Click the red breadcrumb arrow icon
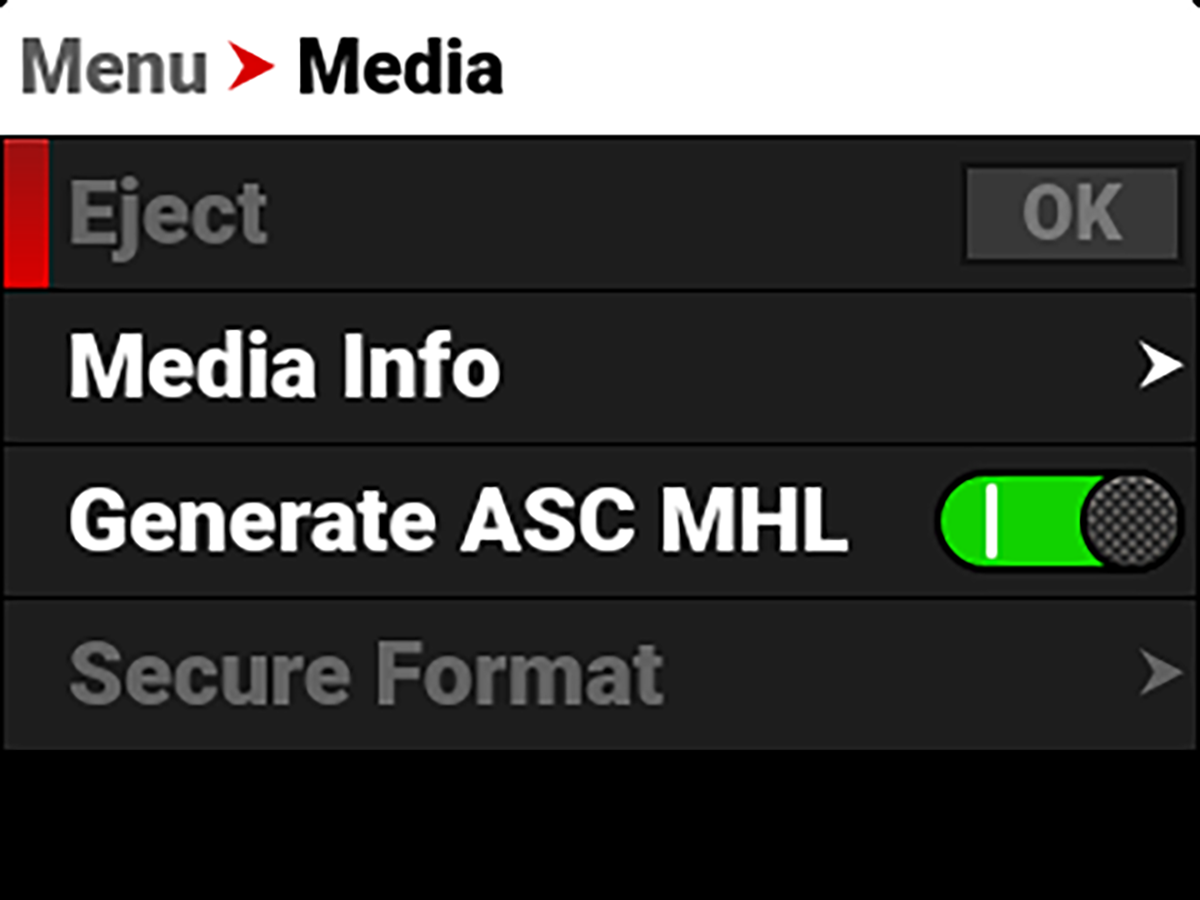 point(250,68)
